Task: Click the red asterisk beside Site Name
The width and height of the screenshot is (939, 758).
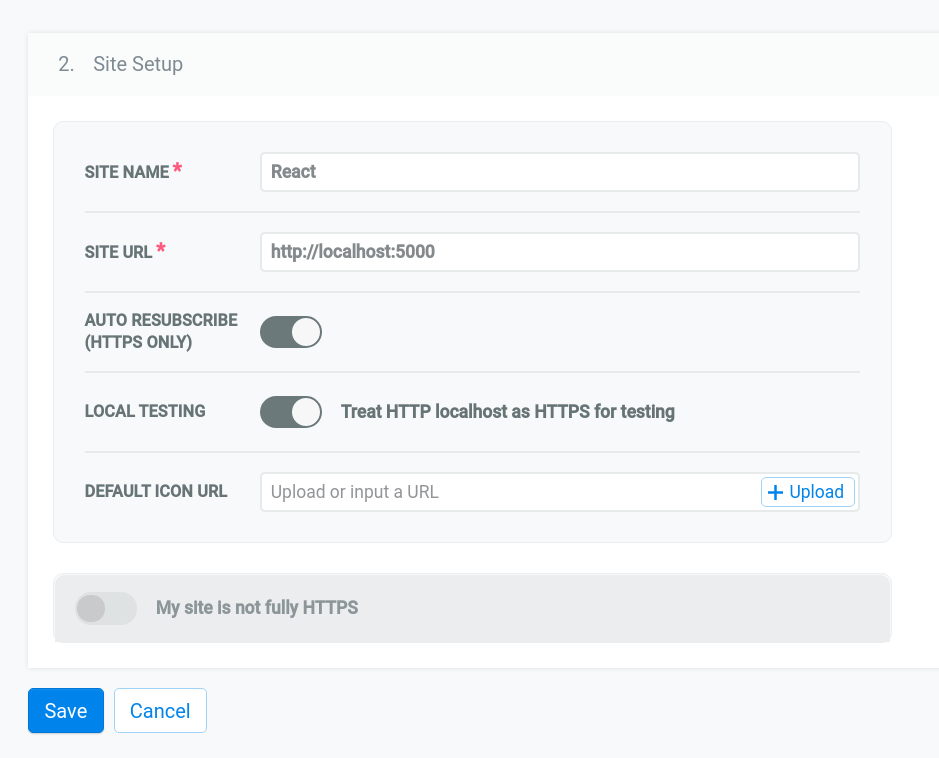Action: 177,168
